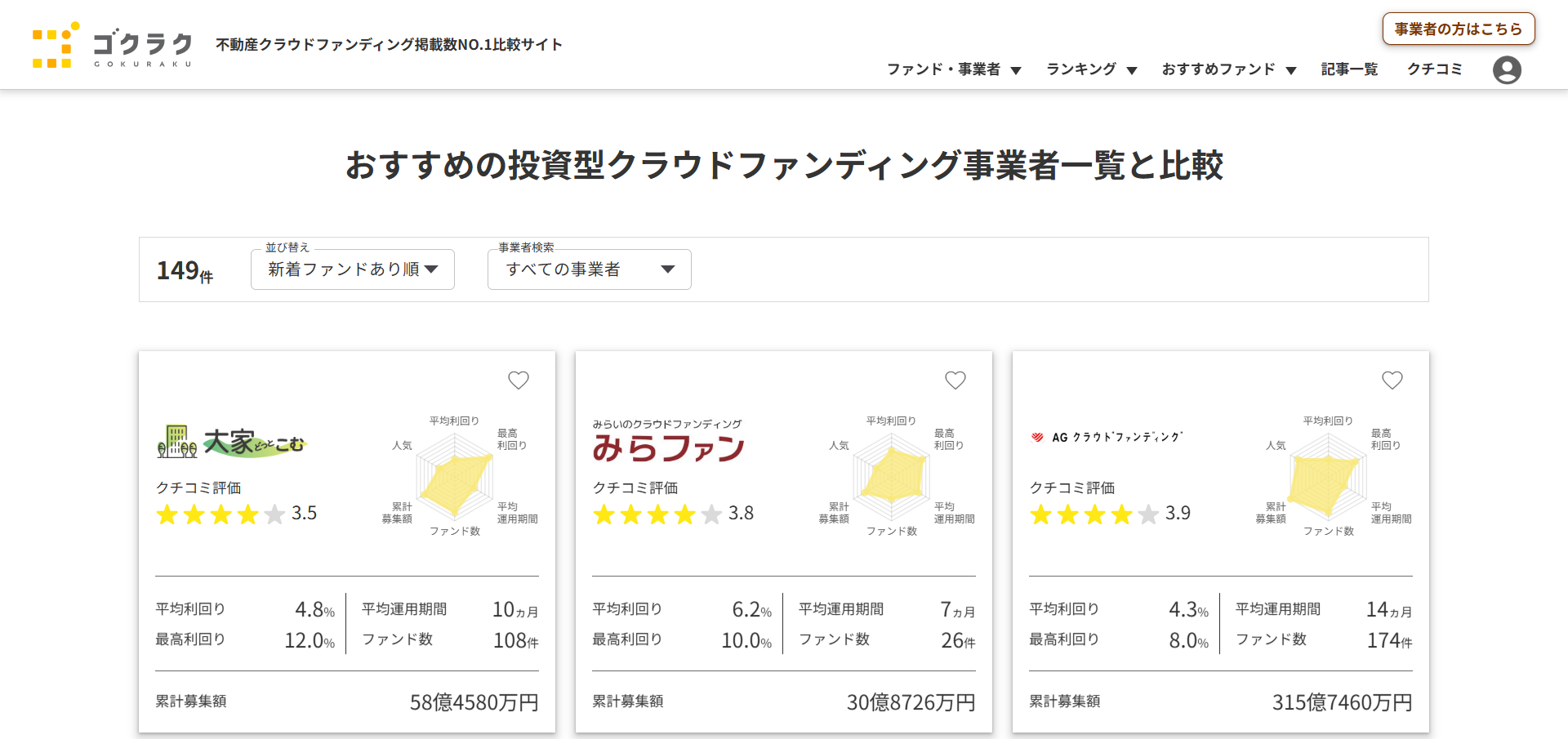Click the みらファン logo
1568x739 pixels.
pyautogui.click(x=668, y=442)
